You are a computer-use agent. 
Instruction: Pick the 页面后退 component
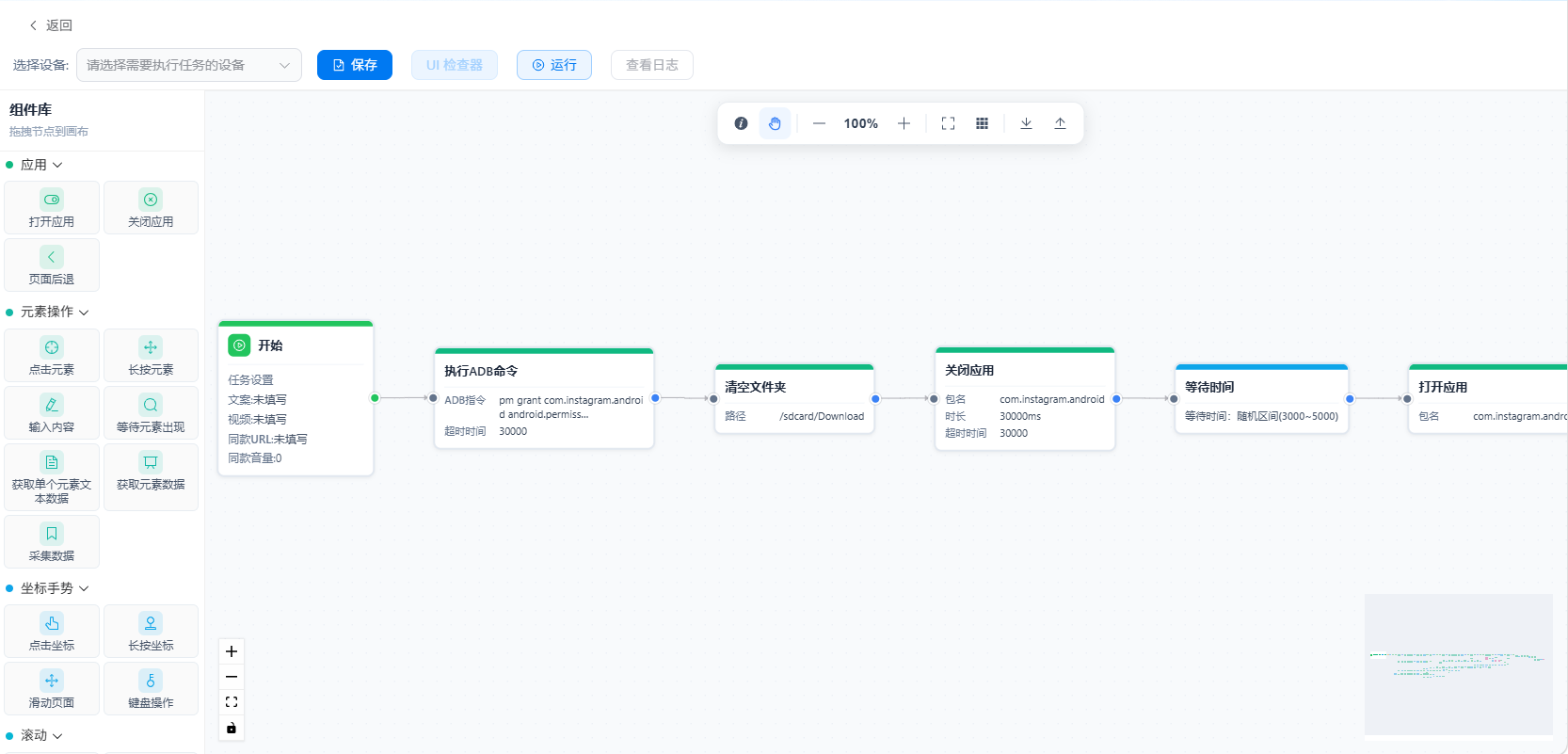[52, 265]
